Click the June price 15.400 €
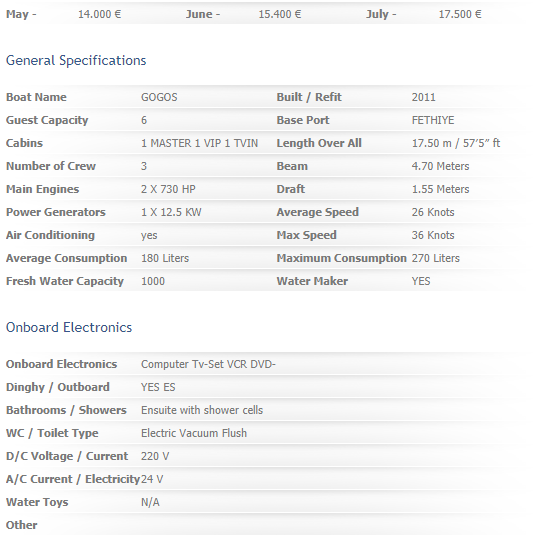This screenshot has height=537, width=533. [280, 14]
